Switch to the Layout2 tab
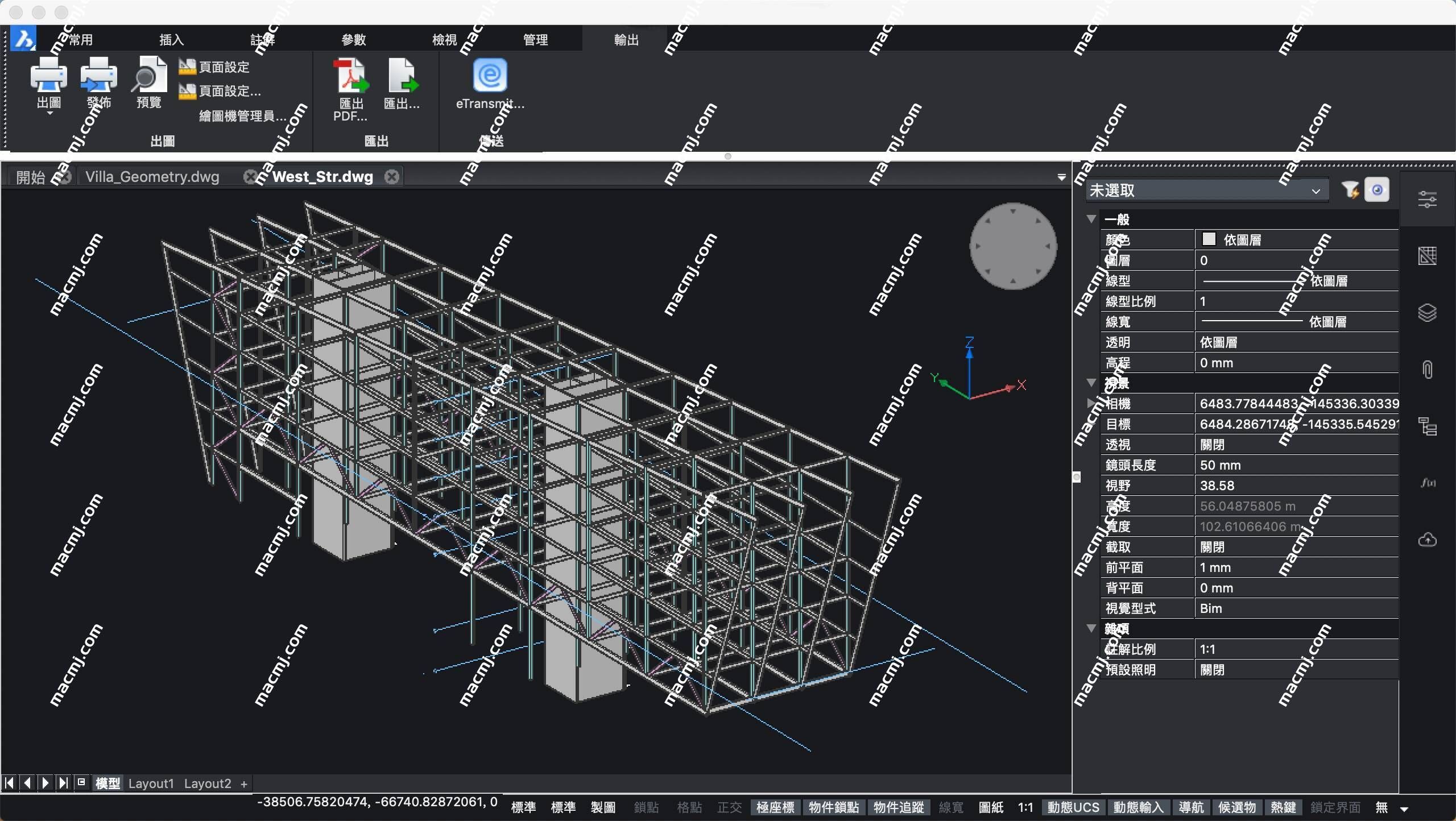Viewport: 1456px width, 821px height. click(x=208, y=783)
